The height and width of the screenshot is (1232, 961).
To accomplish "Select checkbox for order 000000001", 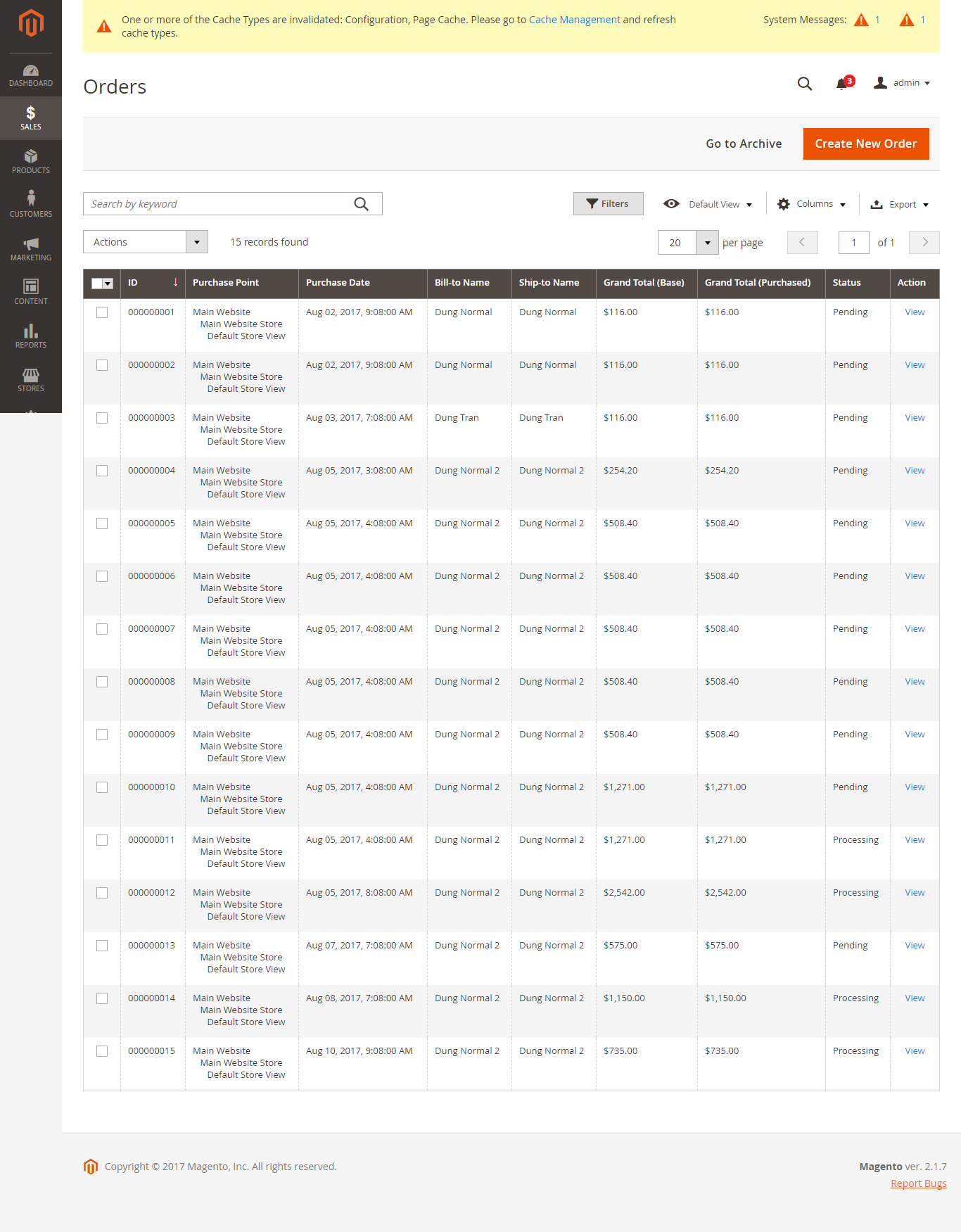I will [x=102, y=312].
